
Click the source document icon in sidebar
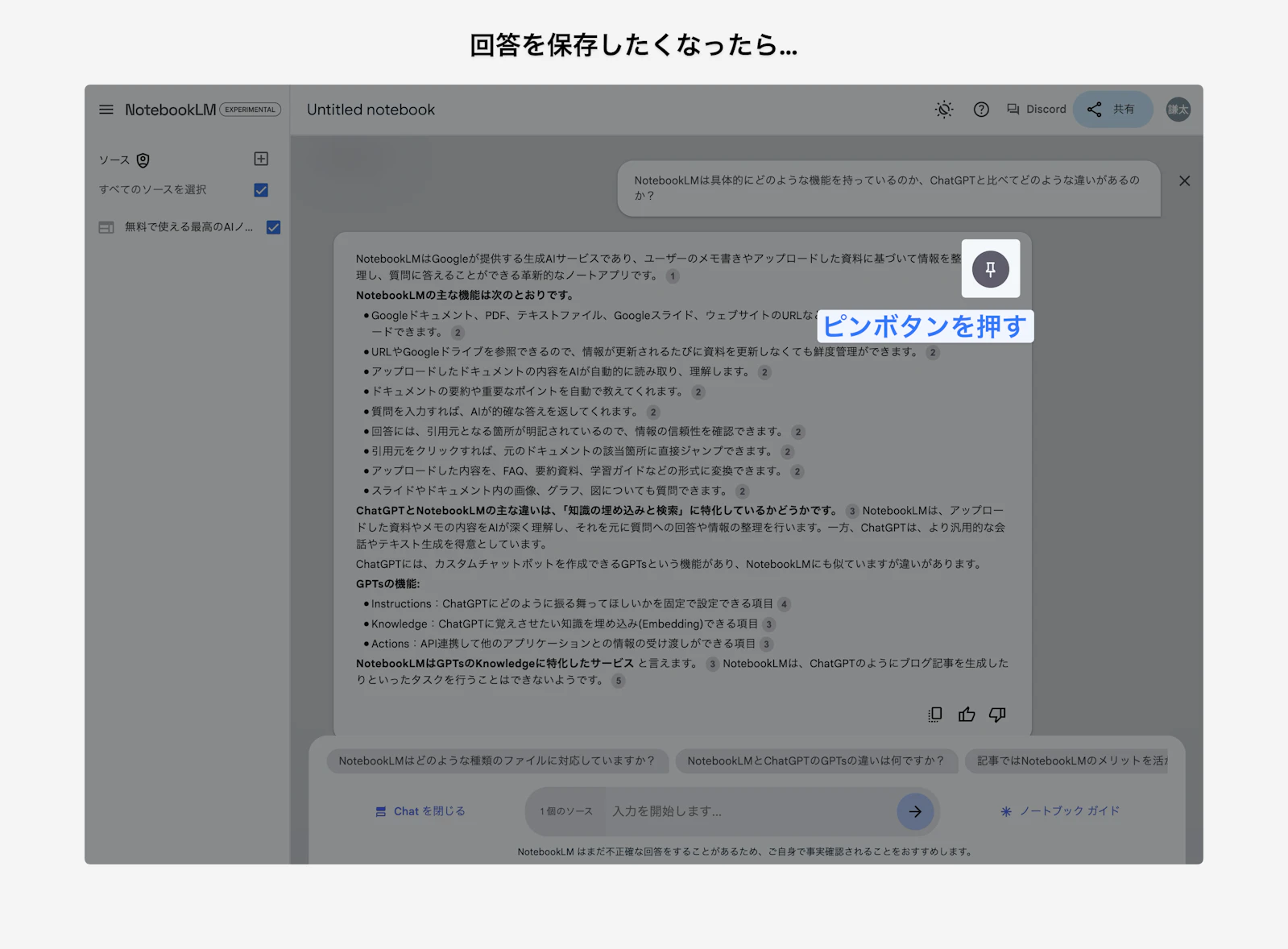(x=106, y=227)
